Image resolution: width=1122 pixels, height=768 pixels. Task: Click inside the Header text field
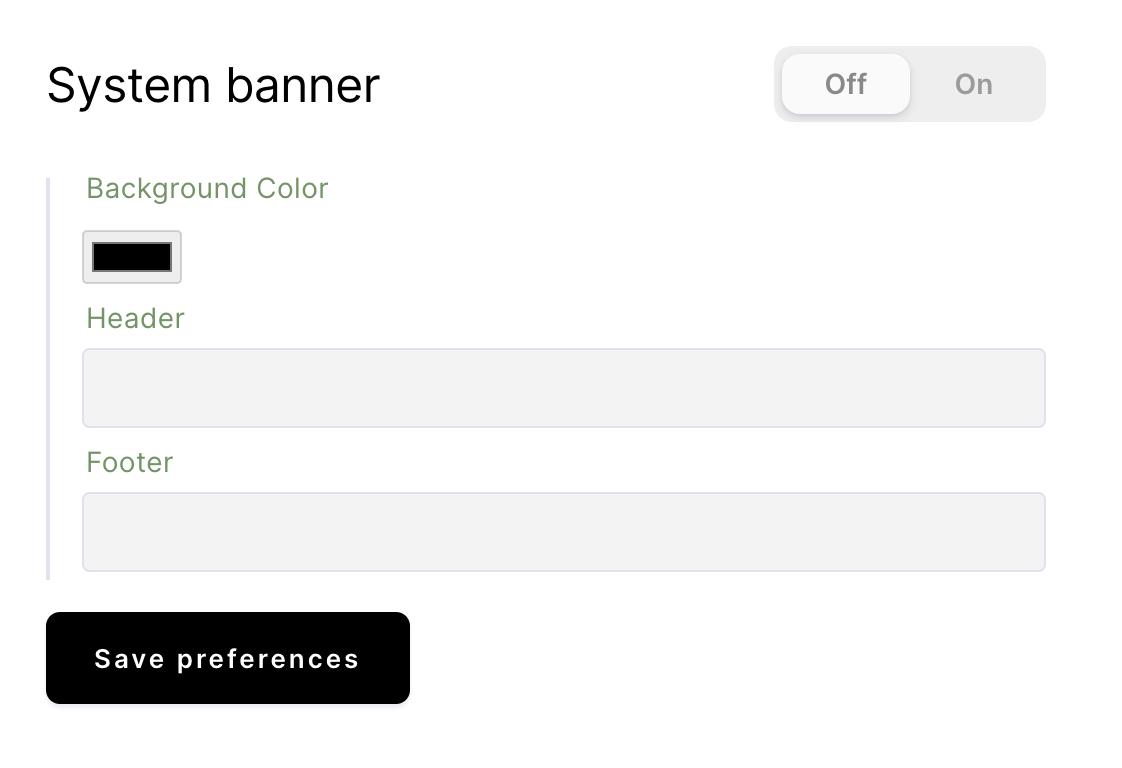[x=563, y=388]
